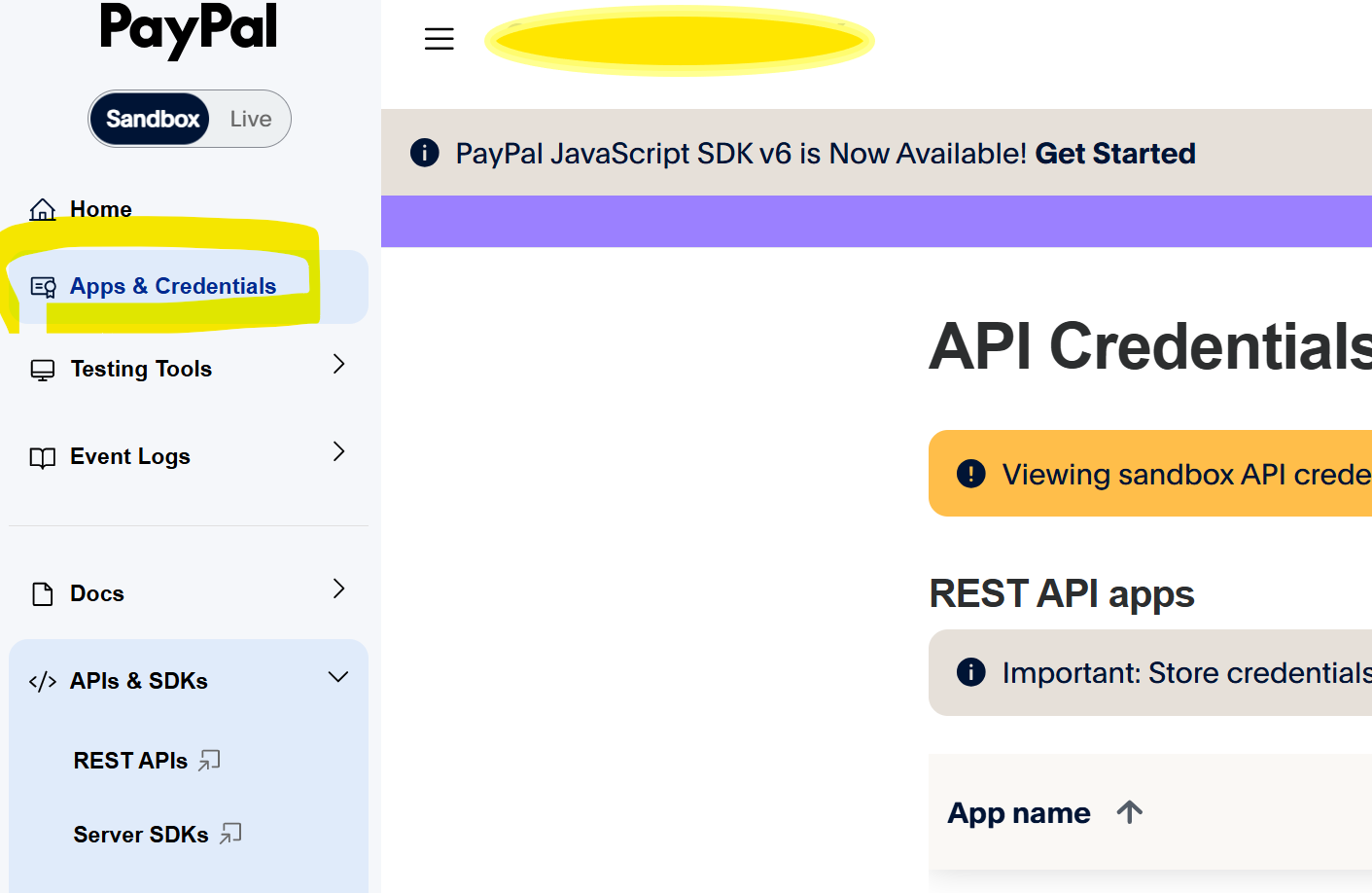Click the Docs page icon
The height and width of the screenshot is (893, 1372).
click(x=43, y=594)
